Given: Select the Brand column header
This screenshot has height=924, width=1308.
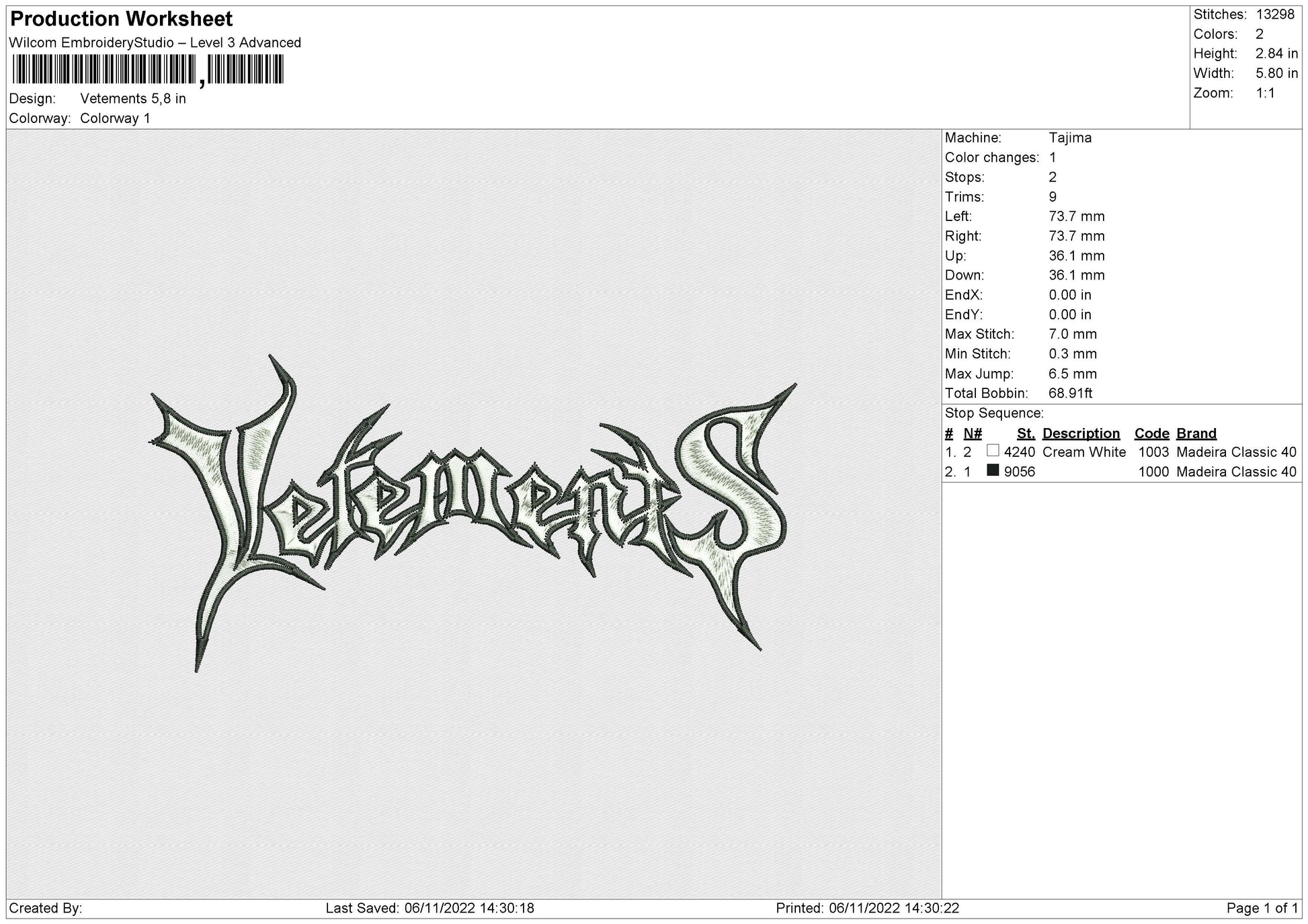Looking at the screenshot, I should click(1196, 433).
